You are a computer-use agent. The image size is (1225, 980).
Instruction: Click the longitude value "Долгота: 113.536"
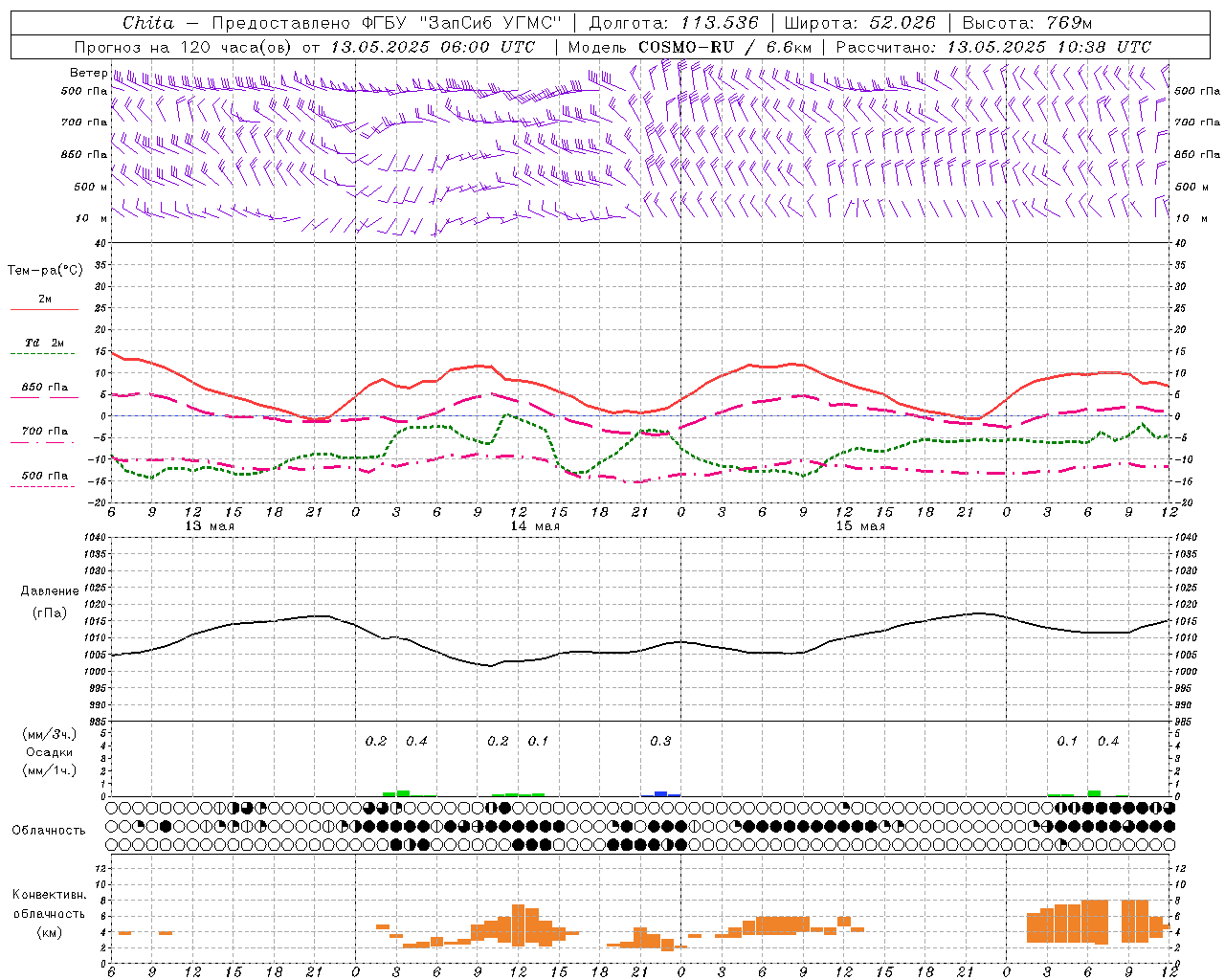click(674, 23)
